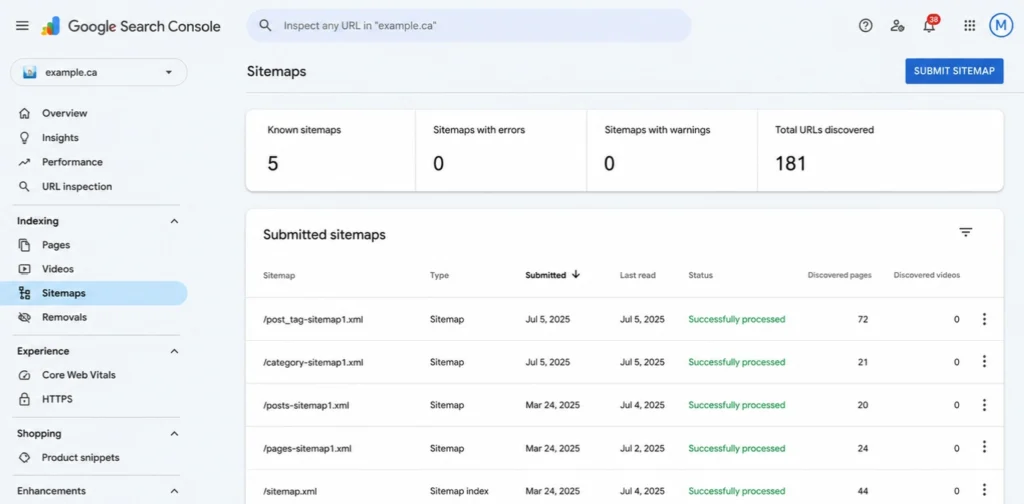This screenshot has height=504, width=1024.
Task: Click the Google Search Console logo
Action: pyautogui.click(x=131, y=26)
